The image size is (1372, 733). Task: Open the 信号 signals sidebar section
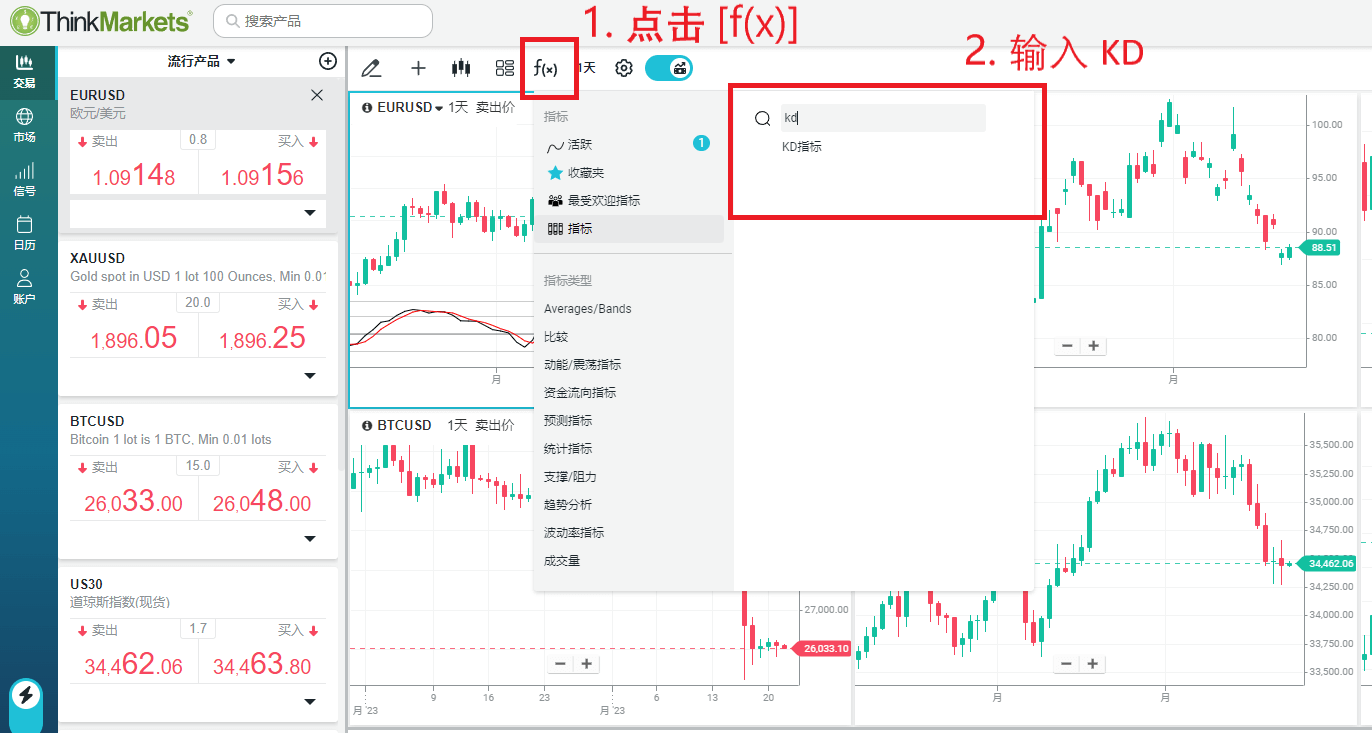[x=25, y=180]
